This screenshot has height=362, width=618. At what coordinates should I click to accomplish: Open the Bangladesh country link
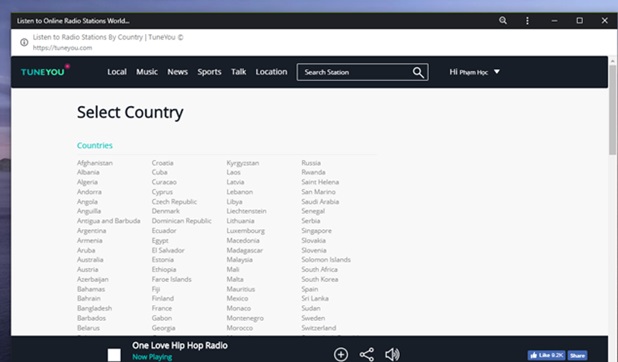tap(95, 308)
